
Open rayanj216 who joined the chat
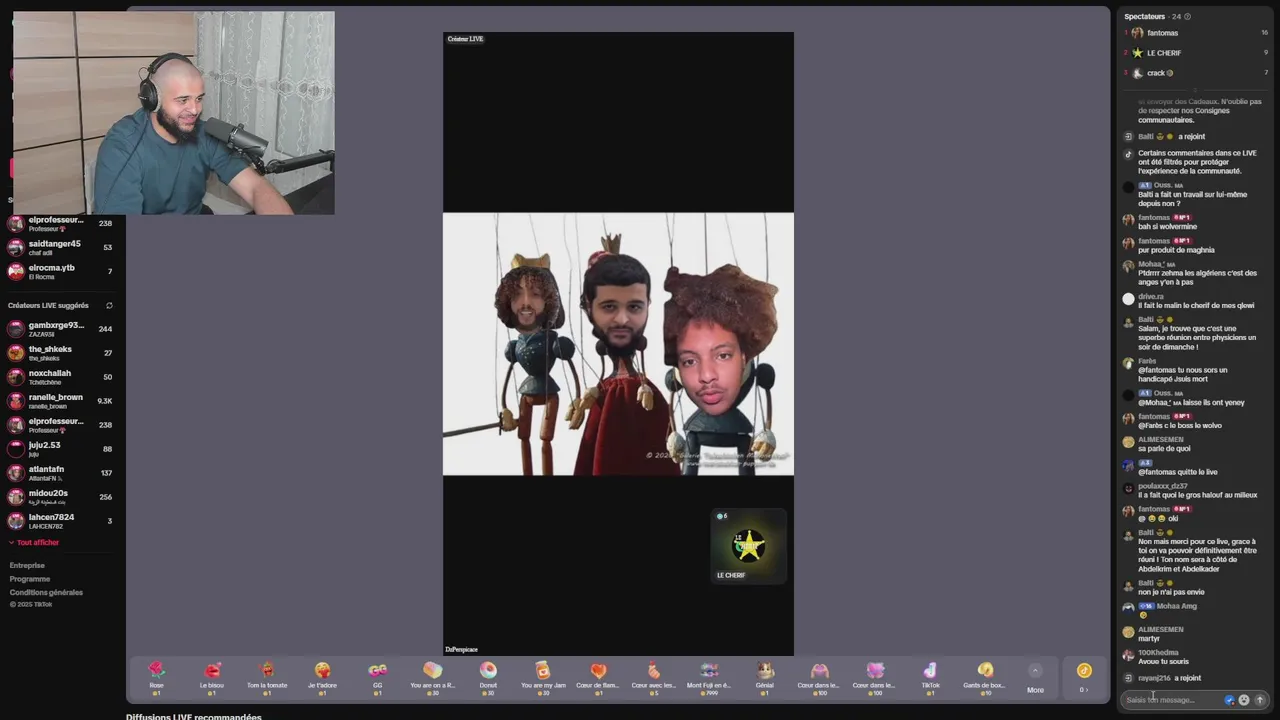(1154, 678)
